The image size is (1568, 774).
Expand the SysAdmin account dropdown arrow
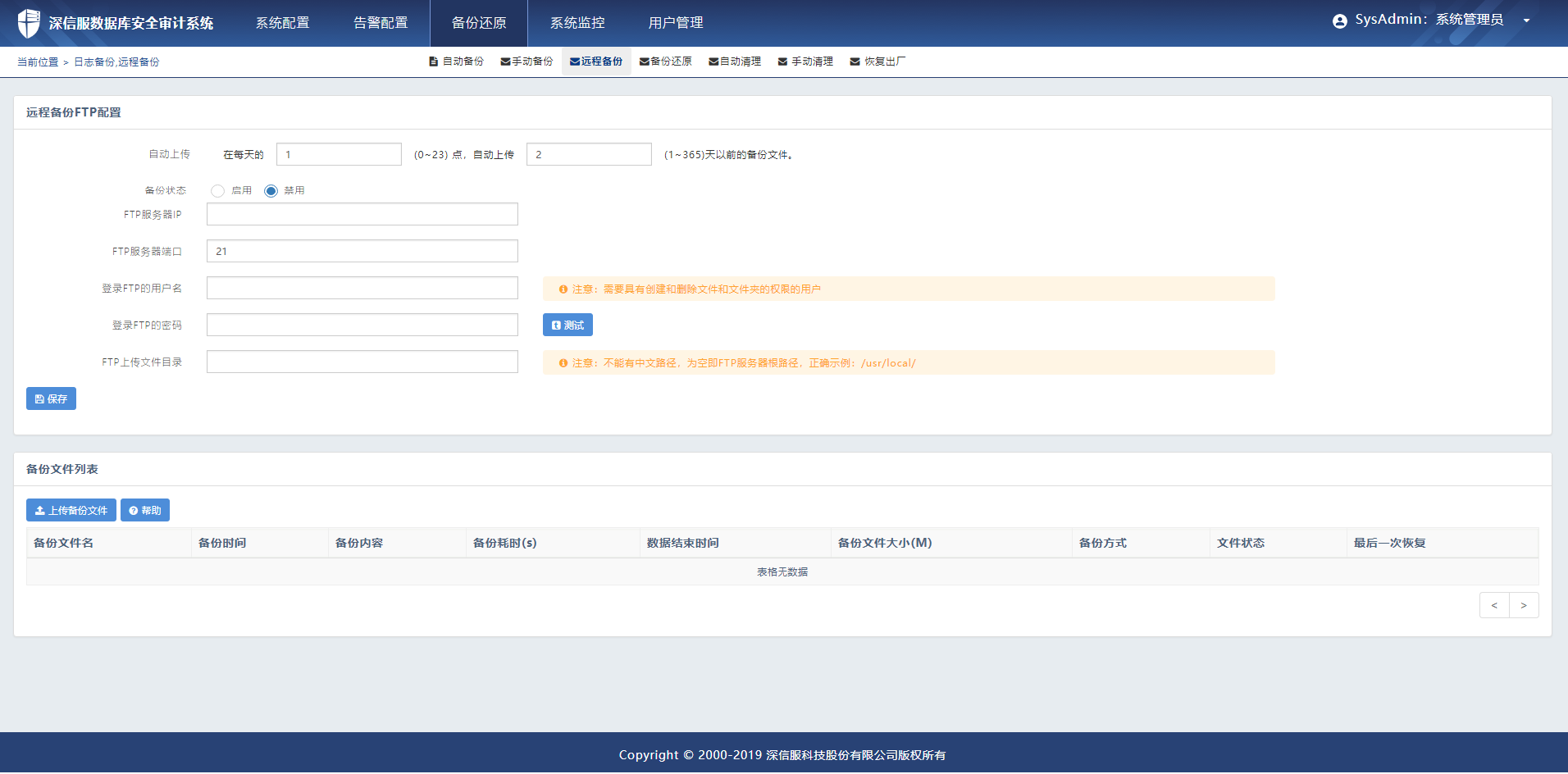pyautogui.click(x=1526, y=21)
